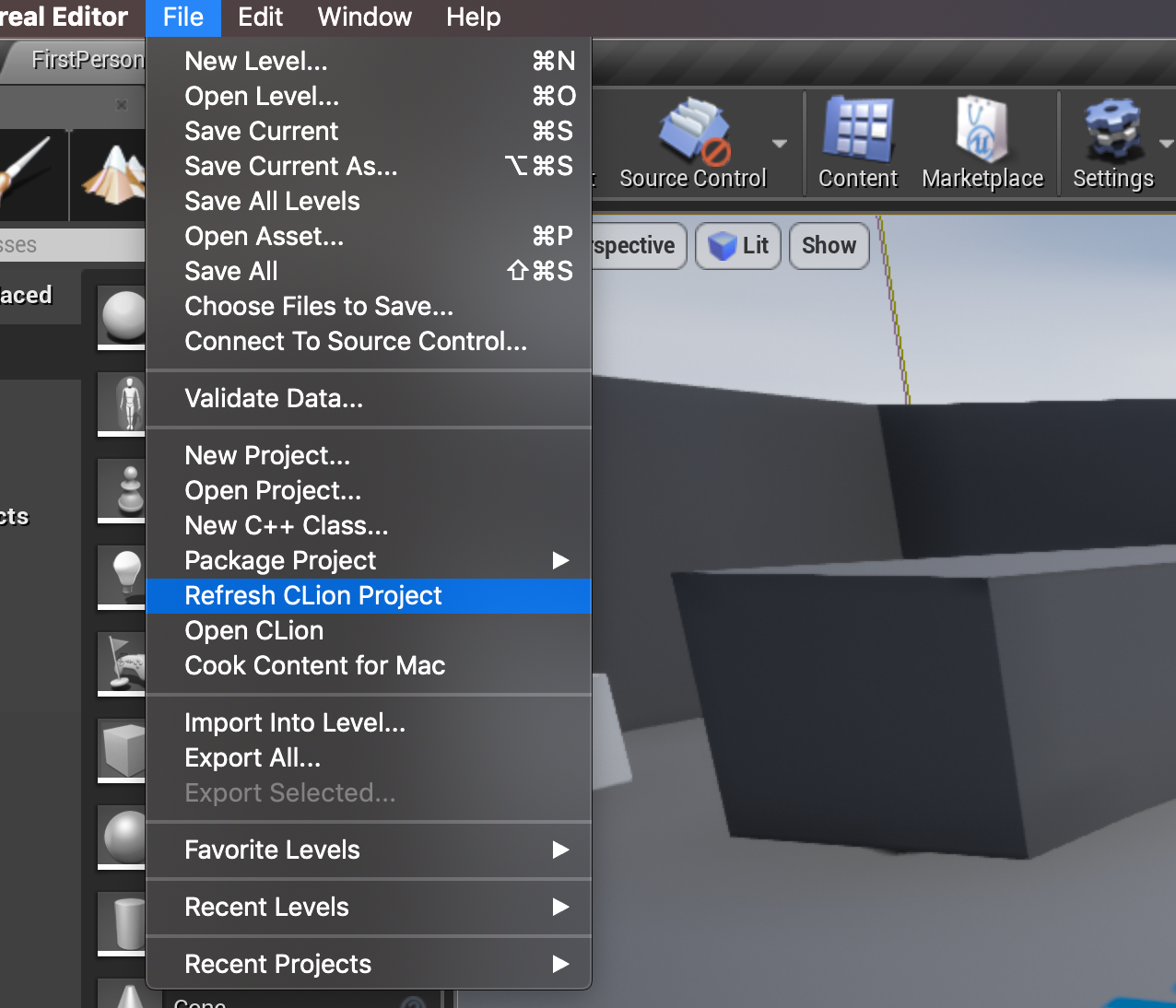Open the Help menu
Viewport: 1176px width, 1008px height.
coord(473,18)
